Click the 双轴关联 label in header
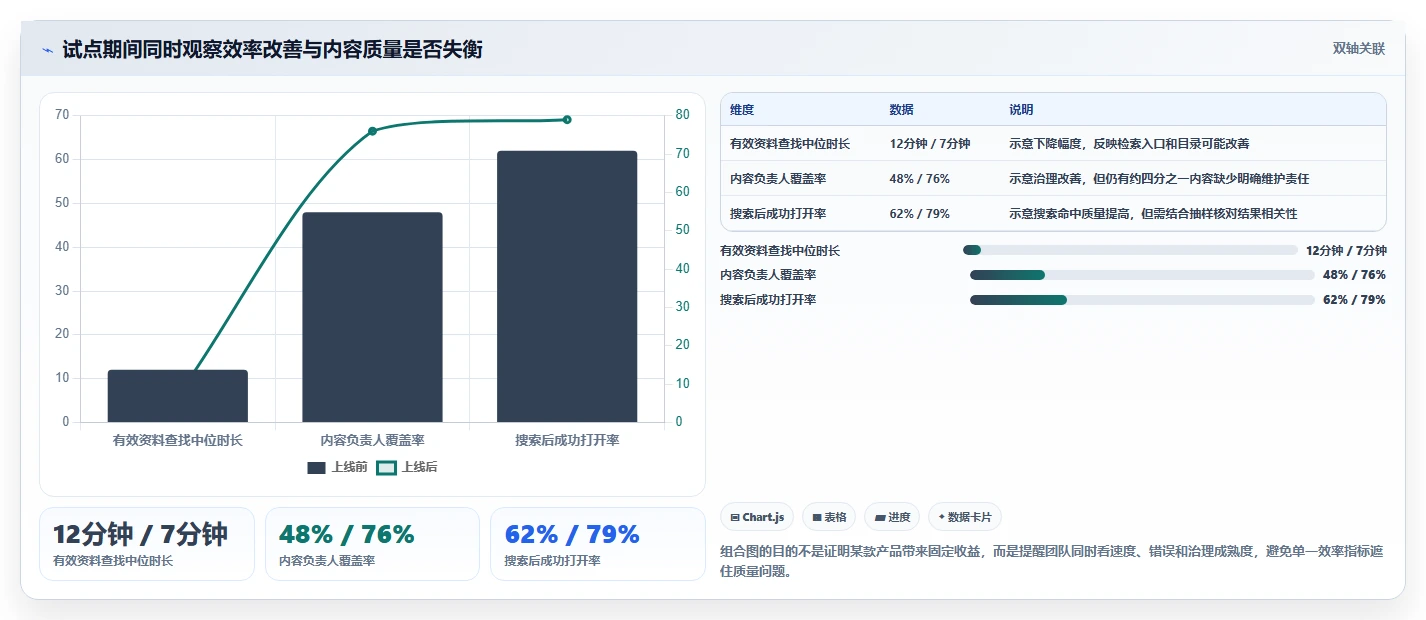This screenshot has height=620, width=1426. [1359, 49]
